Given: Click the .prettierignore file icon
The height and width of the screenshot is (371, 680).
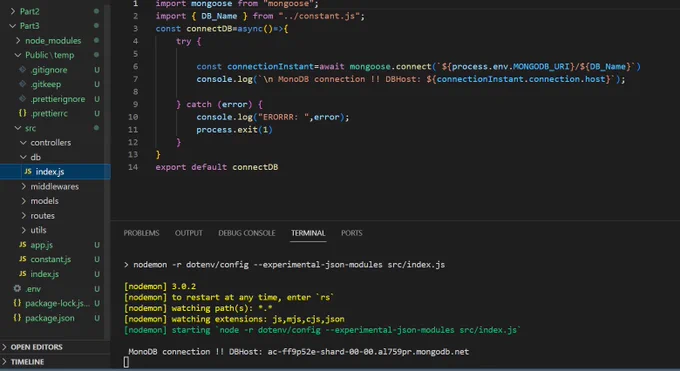Looking at the screenshot, I should click(23, 98).
